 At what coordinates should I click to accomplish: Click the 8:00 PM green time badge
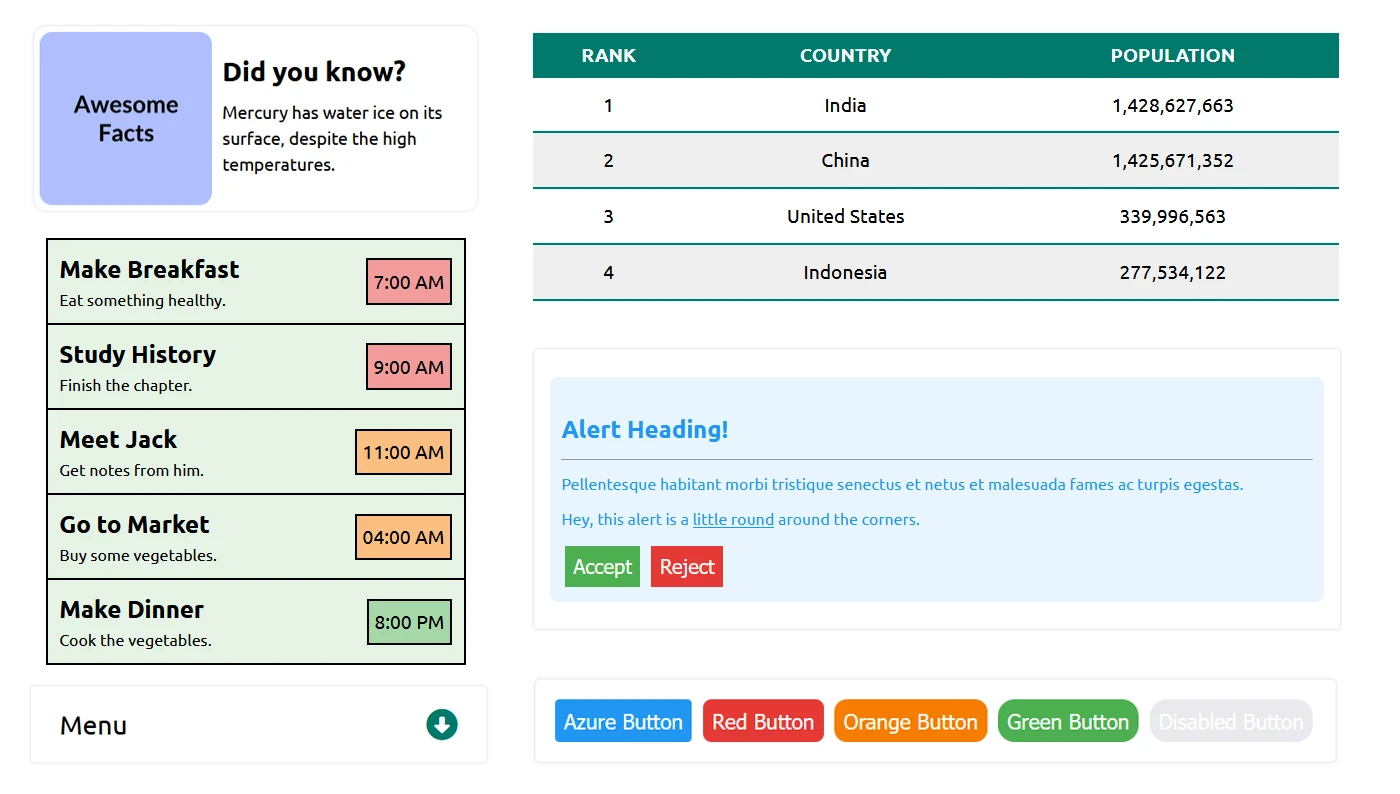click(408, 622)
